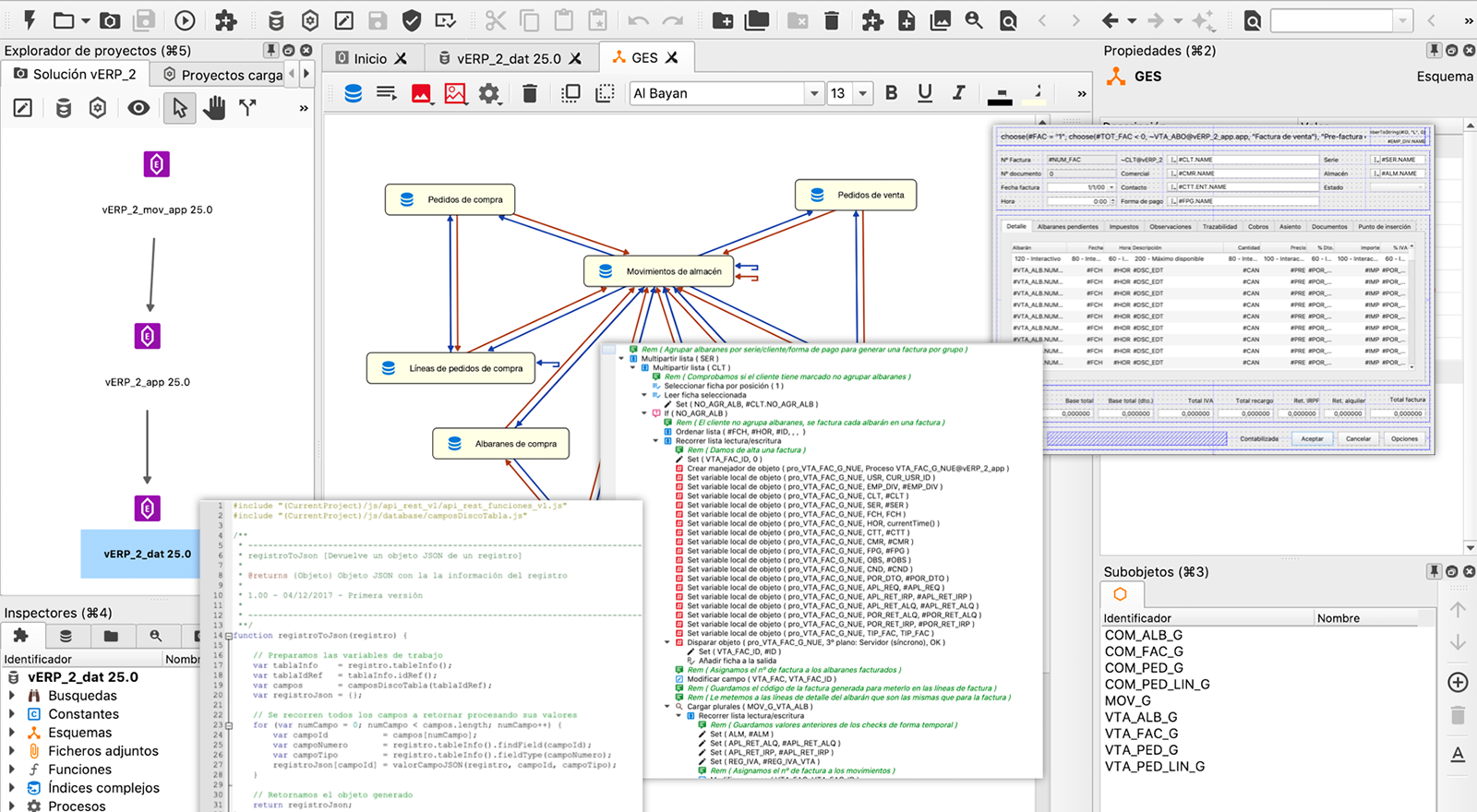Toggle the eye visibility icon in project explorer

[138, 108]
